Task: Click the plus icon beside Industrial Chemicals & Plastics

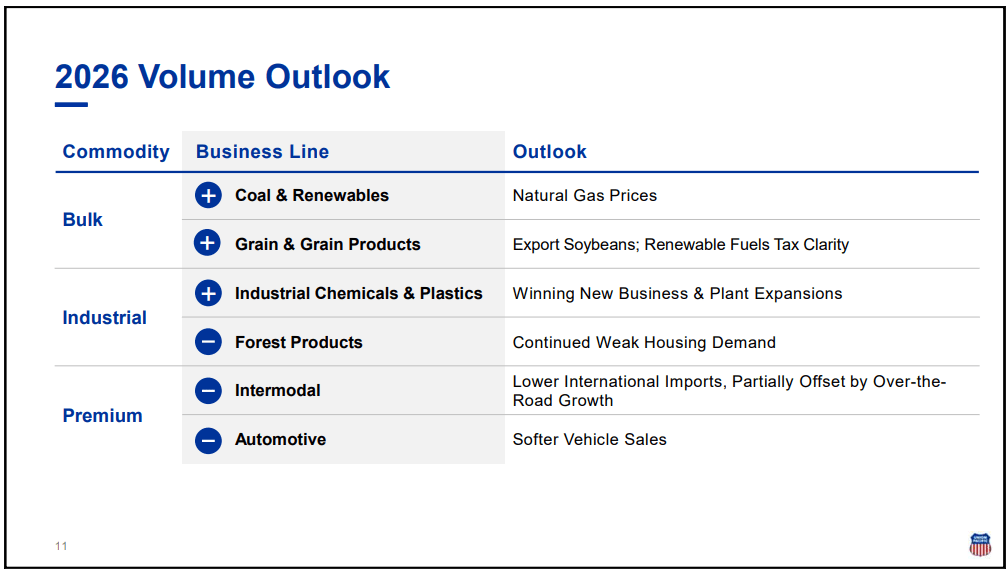Action: pos(208,293)
